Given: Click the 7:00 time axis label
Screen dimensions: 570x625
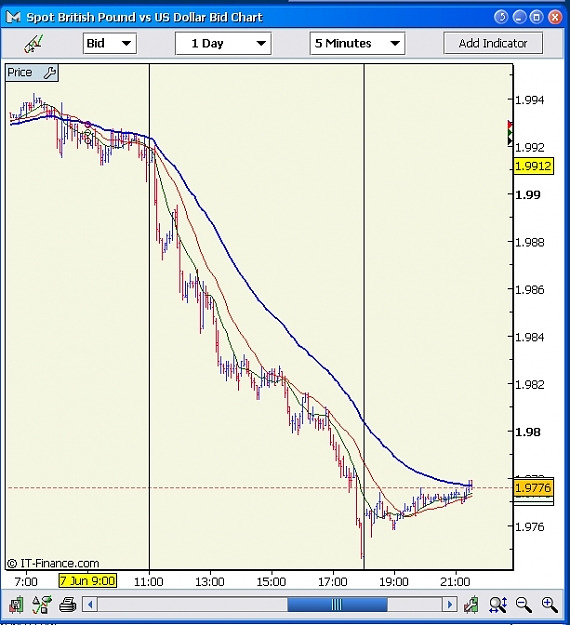Looking at the screenshot, I should pos(26,582).
